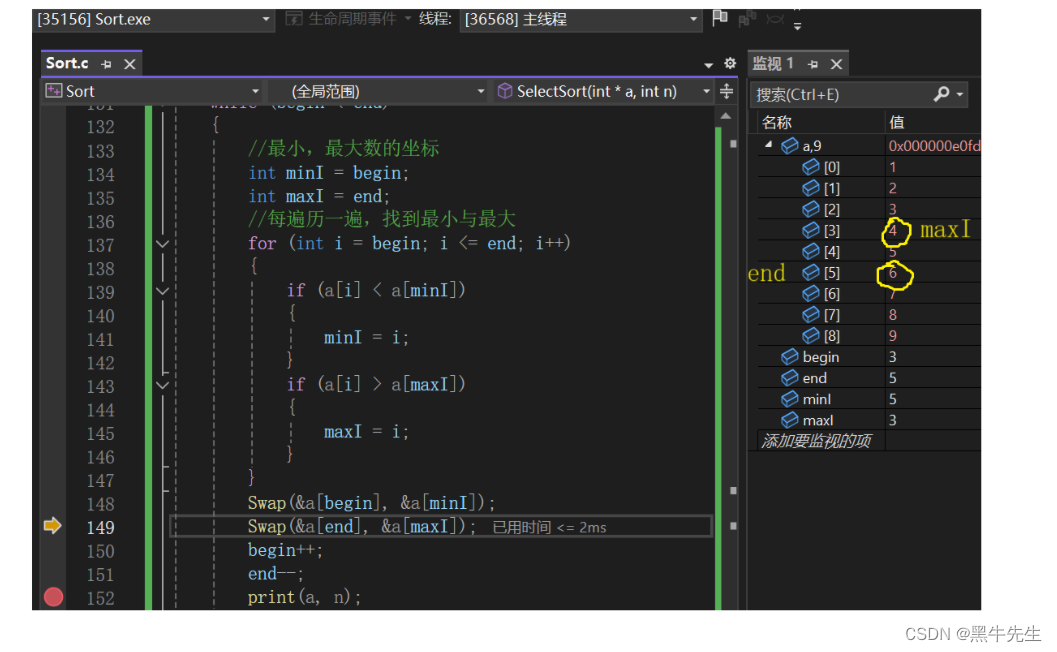1057x652 pixels.
Task: Select the maxI watch variable
Action: (x=869, y=420)
